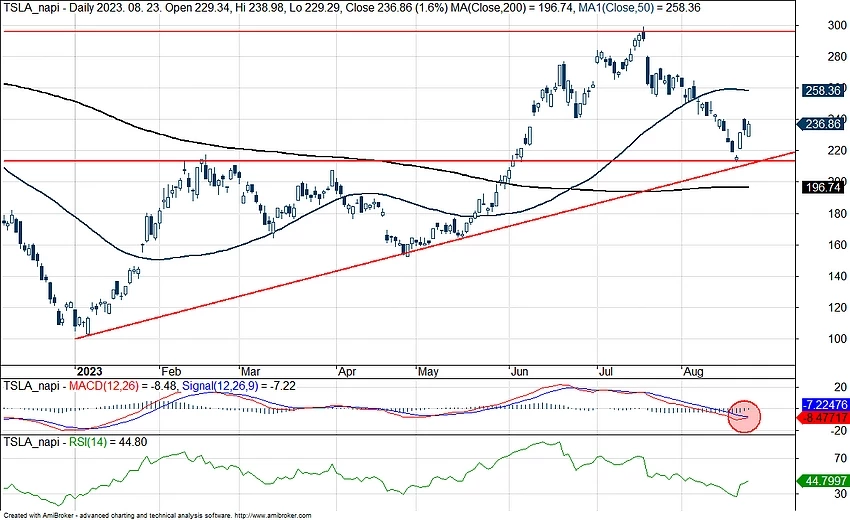The height and width of the screenshot is (520, 850).
Task: Click the Open 229.34 header value
Action: [x=196, y=8]
